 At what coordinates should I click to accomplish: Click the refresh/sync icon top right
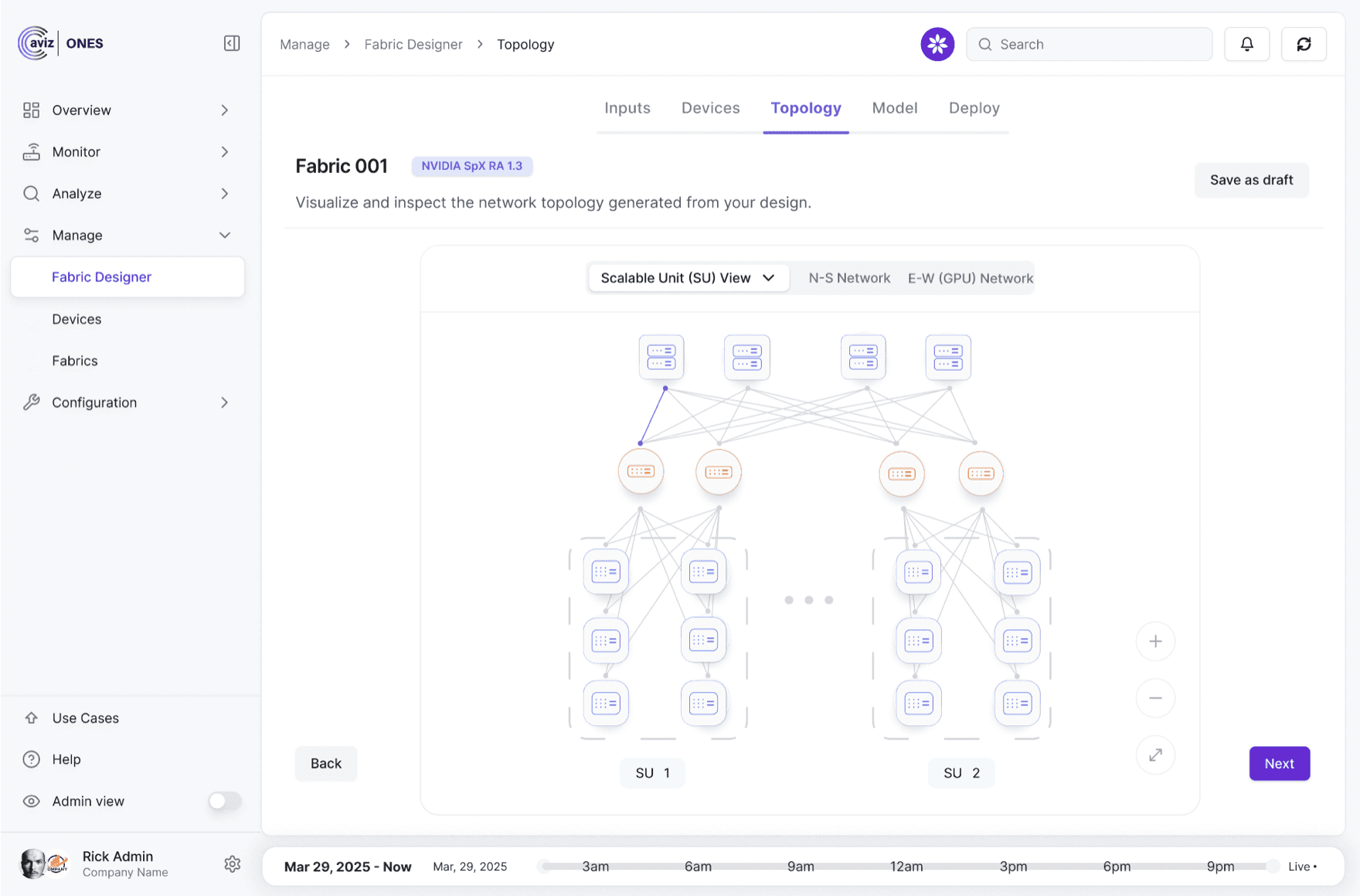1304,44
